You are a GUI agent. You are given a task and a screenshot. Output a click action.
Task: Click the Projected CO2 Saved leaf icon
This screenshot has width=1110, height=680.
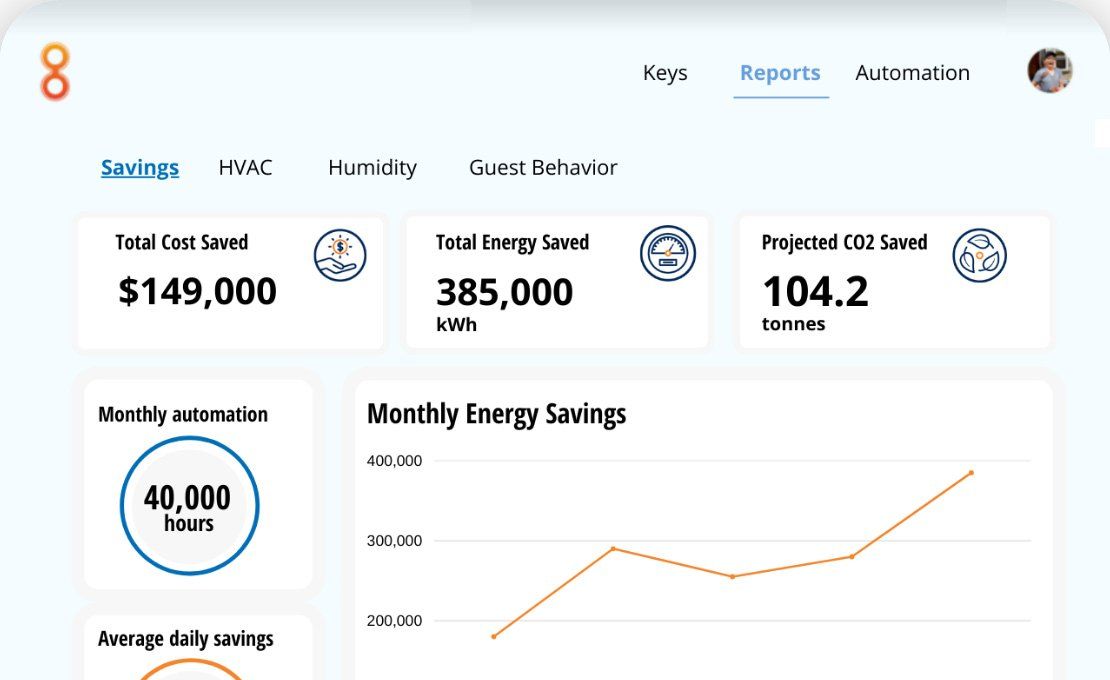[979, 255]
